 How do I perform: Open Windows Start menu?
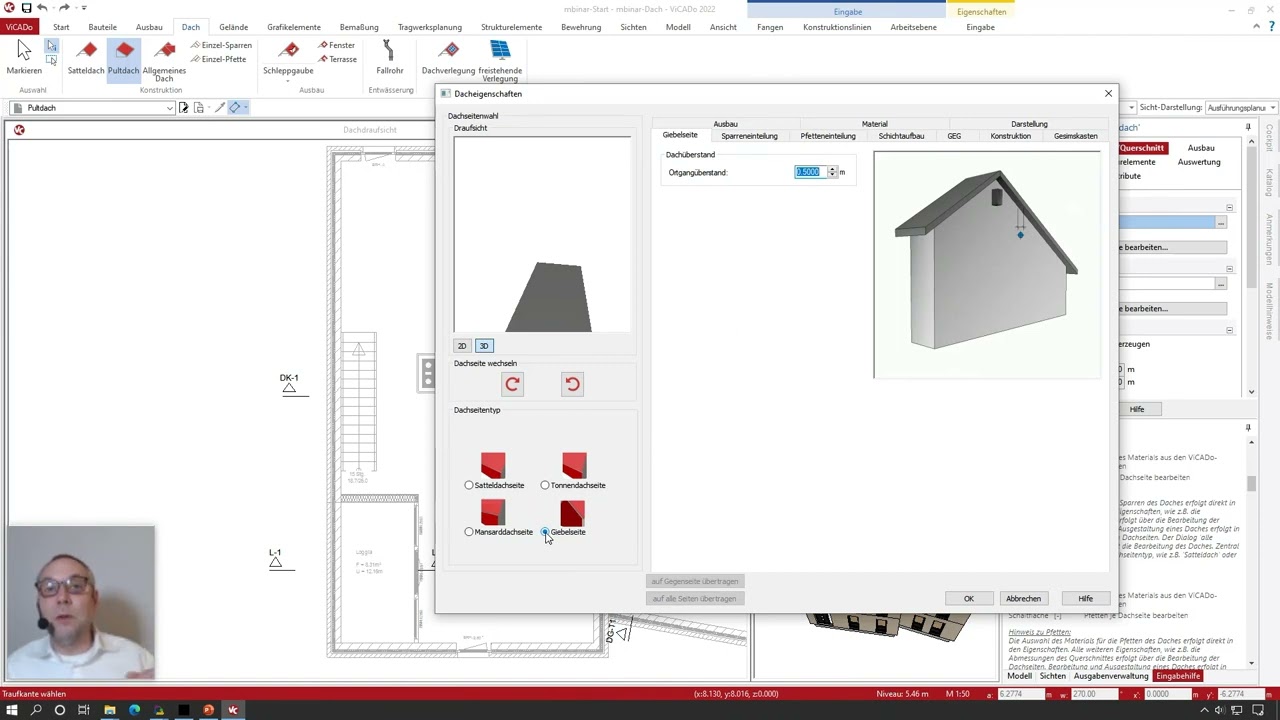tap(12, 710)
